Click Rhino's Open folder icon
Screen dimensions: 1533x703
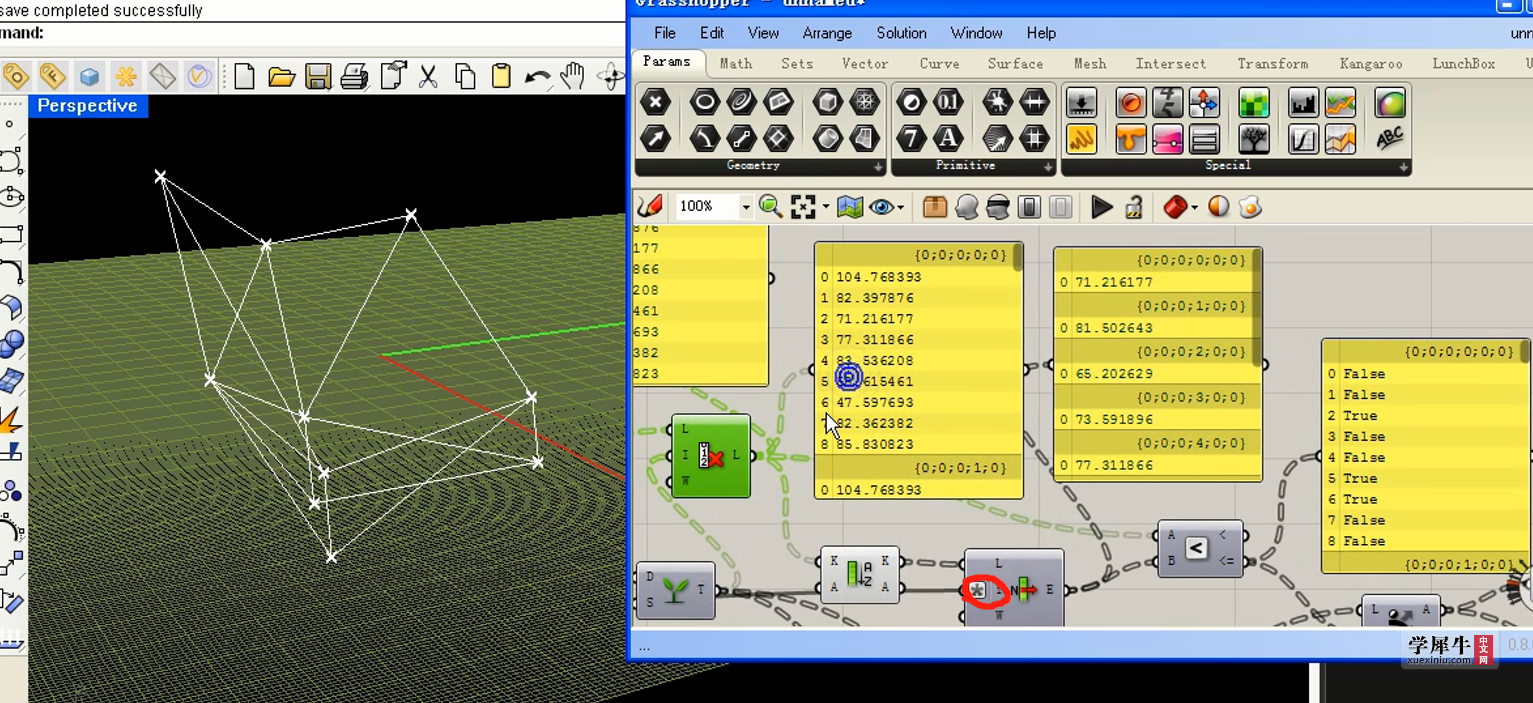click(x=281, y=76)
